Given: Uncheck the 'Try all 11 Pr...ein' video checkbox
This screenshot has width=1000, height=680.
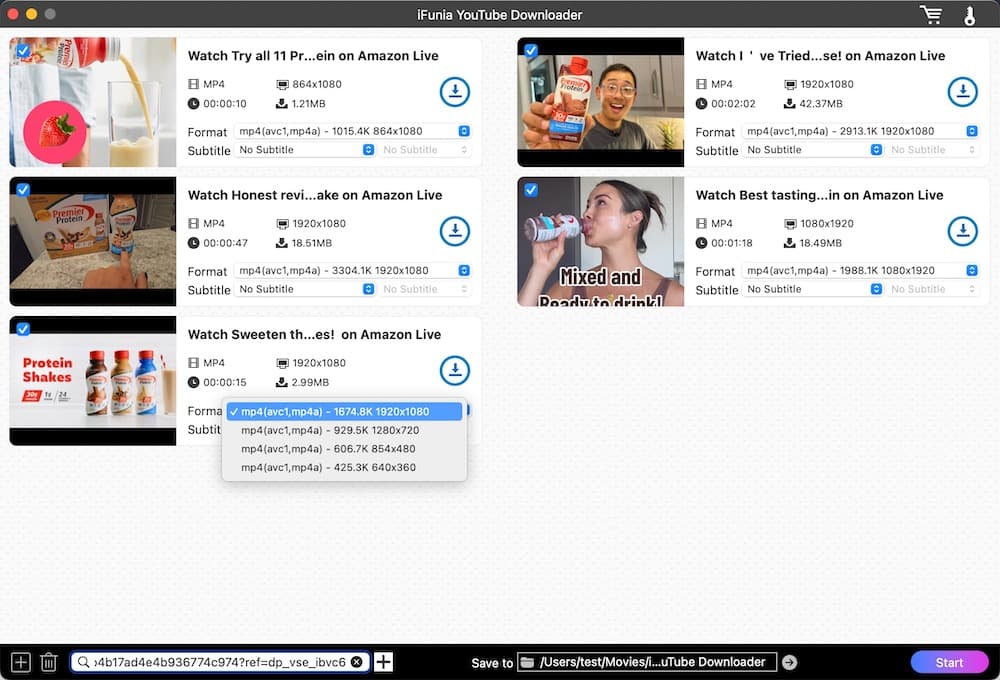Looking at the screenshot, I should tap(23, 50).
